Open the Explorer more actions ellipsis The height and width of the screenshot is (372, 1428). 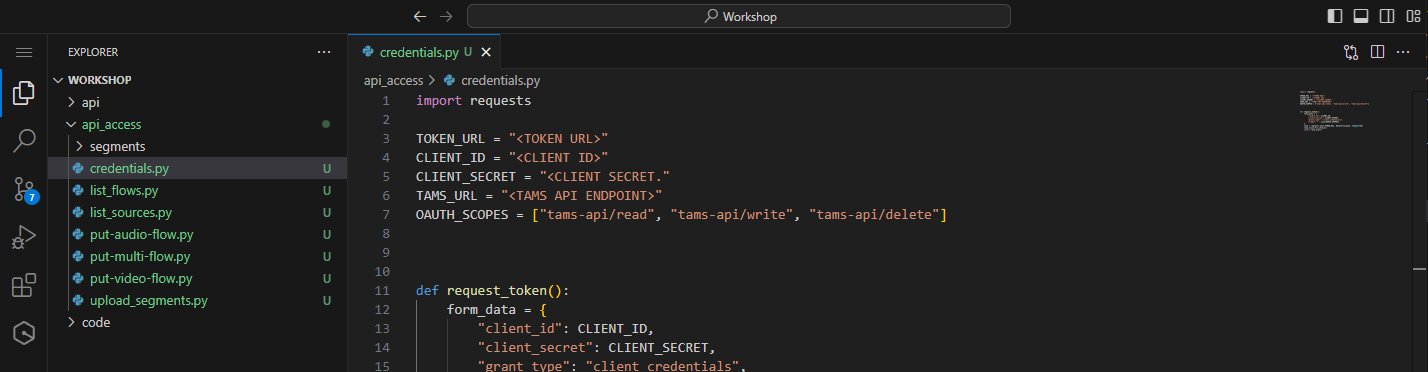click(x=324, y=52)
